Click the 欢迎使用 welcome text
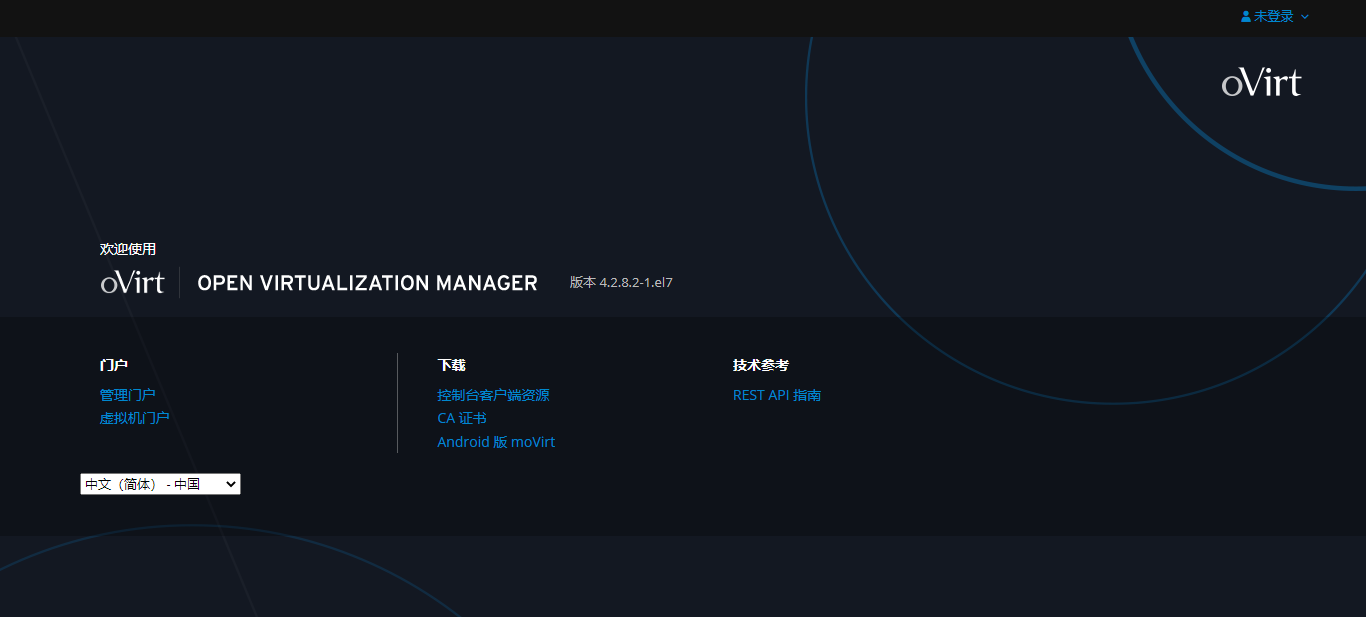This screenshot has width=1366, height=617. [x=128, y=249]
